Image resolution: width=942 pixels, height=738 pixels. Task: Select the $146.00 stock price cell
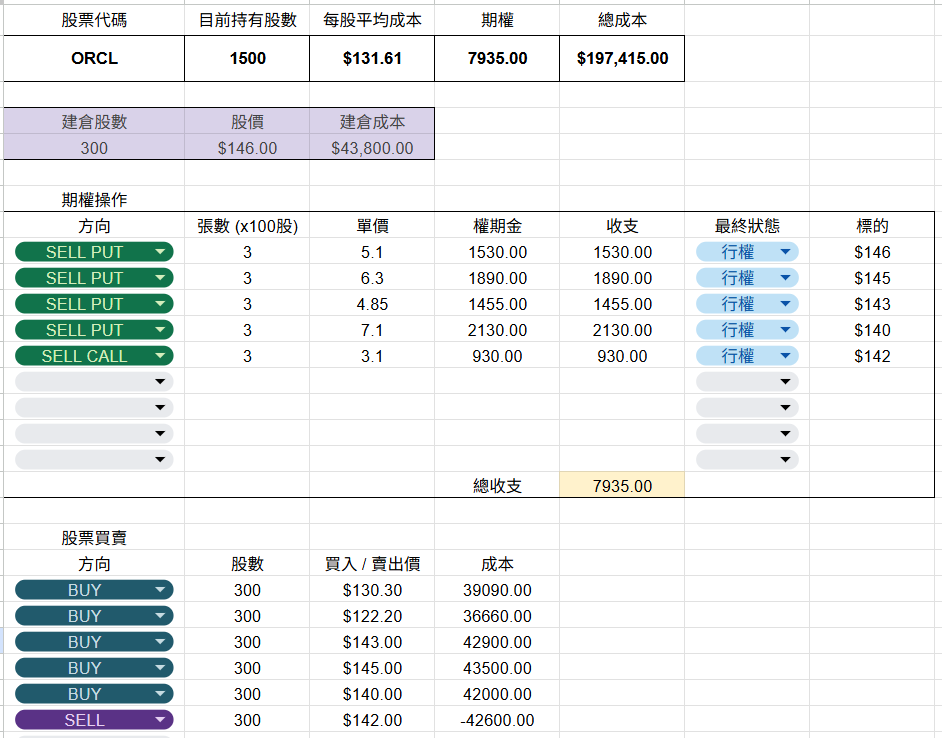247,148
